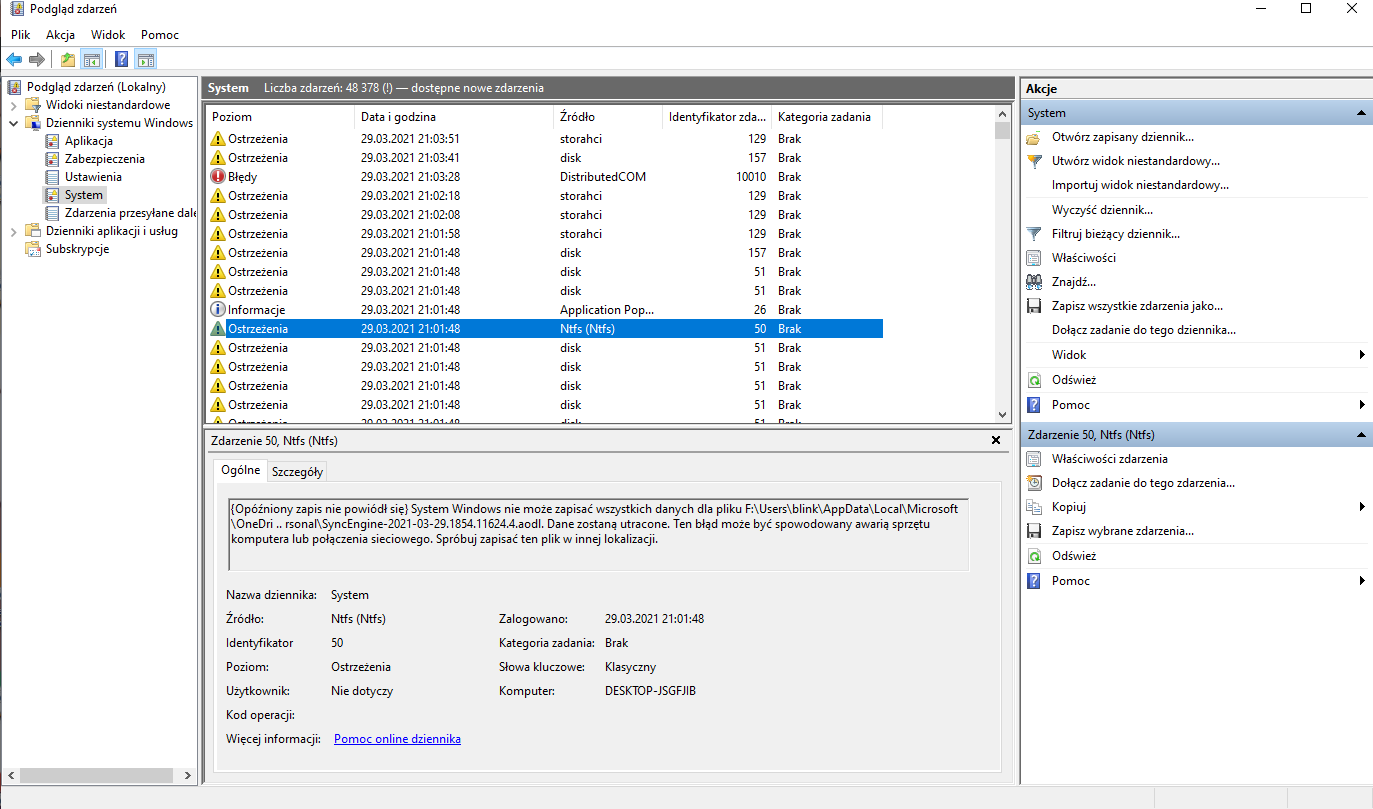Click the funnel icon for Filtruj bieżący dziennik

point(1034,234)
